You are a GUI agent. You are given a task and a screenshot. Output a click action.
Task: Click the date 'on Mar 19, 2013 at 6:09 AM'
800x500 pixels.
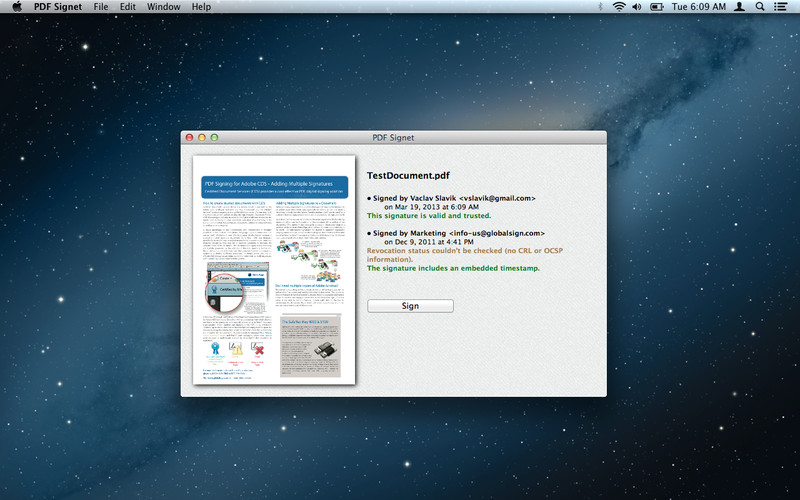[431, 207]
